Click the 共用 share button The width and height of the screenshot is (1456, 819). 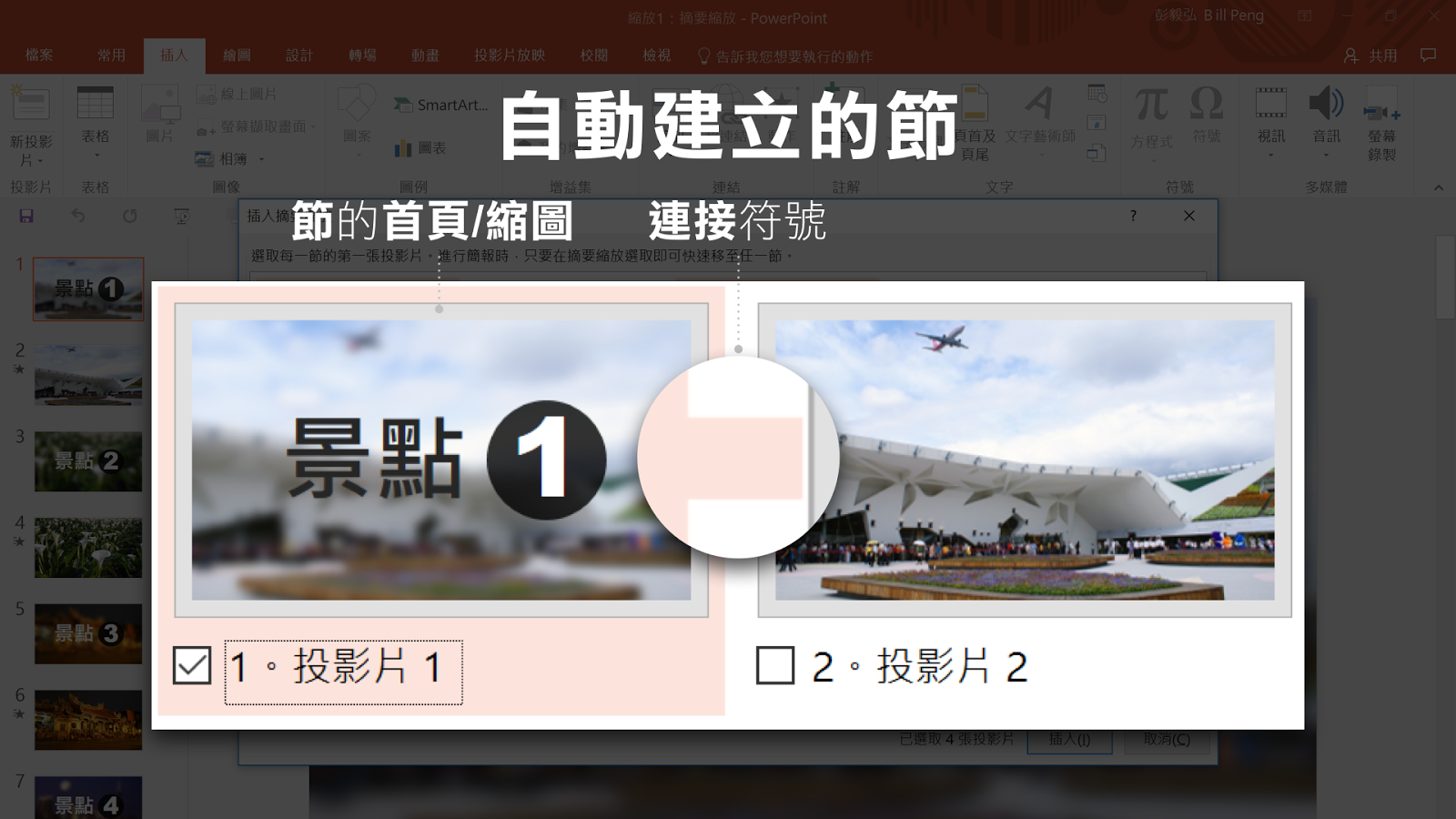click(1370, 56)
